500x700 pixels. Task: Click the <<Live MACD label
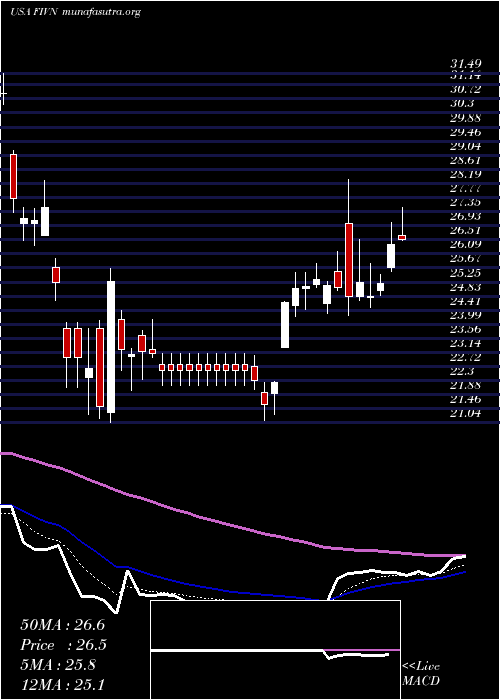421,674
